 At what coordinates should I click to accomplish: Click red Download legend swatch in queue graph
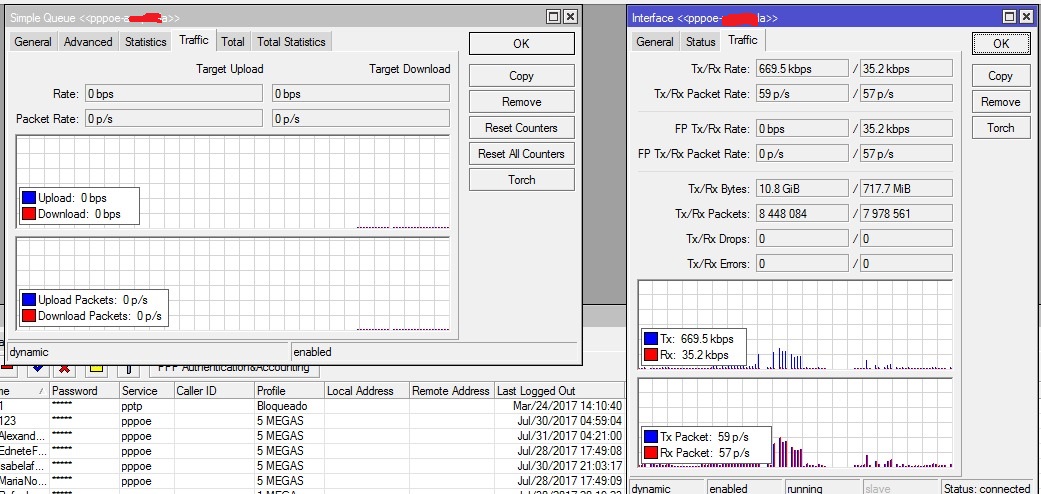pos(29,214)
